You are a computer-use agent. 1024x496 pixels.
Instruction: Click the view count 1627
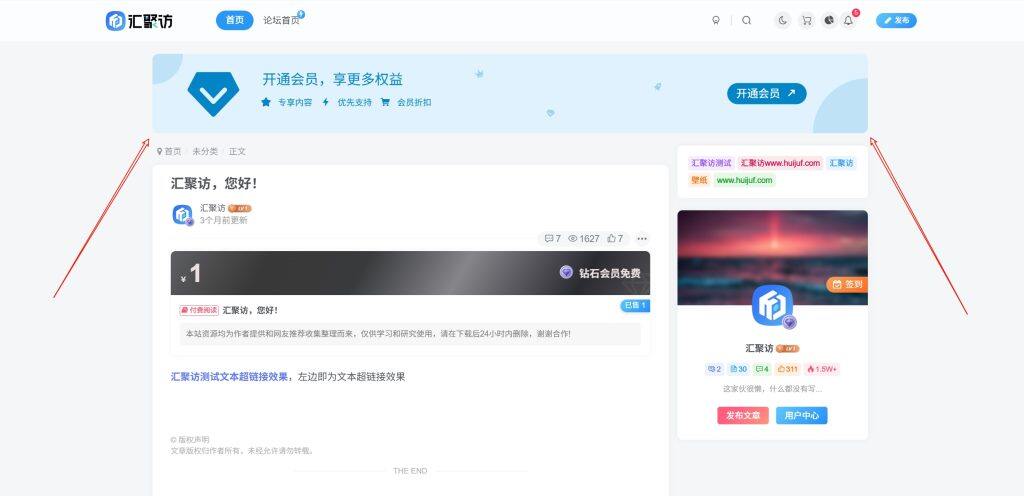583,239
